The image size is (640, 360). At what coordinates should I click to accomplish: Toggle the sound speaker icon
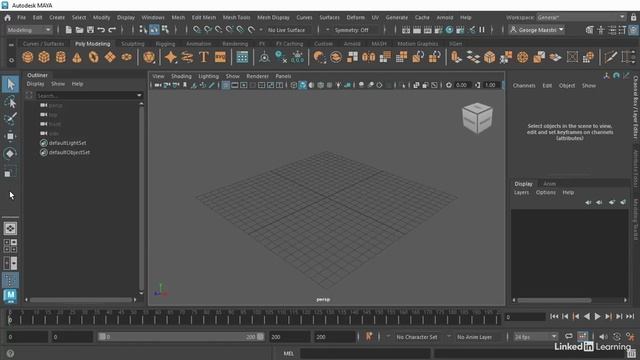(x=603, y=337)
